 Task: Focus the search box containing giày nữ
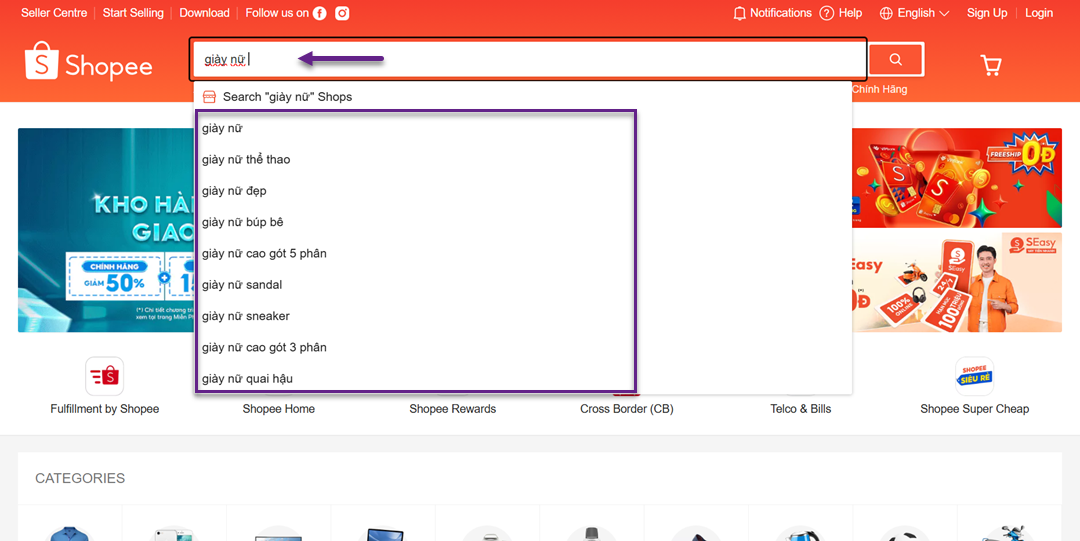pos(528,59)
